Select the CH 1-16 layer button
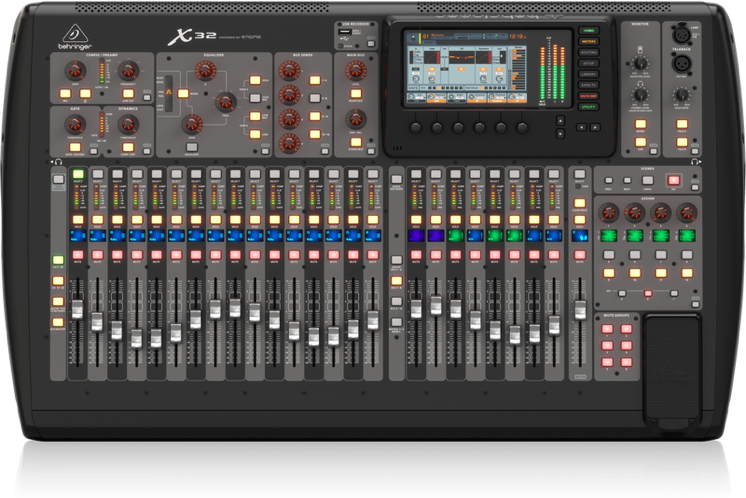The image size is (746, 498). (x=58, y=260)
